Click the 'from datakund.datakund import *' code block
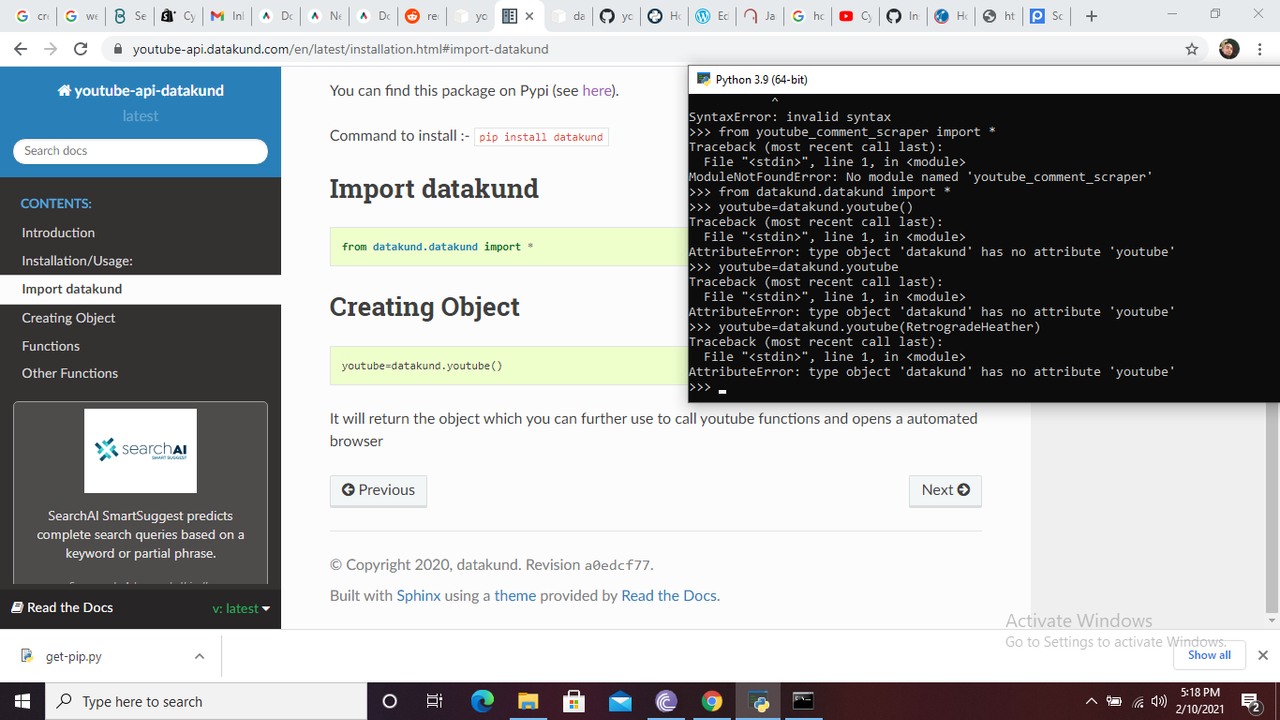The height and width of the screenshot is (720, 1280). (509, 246)
